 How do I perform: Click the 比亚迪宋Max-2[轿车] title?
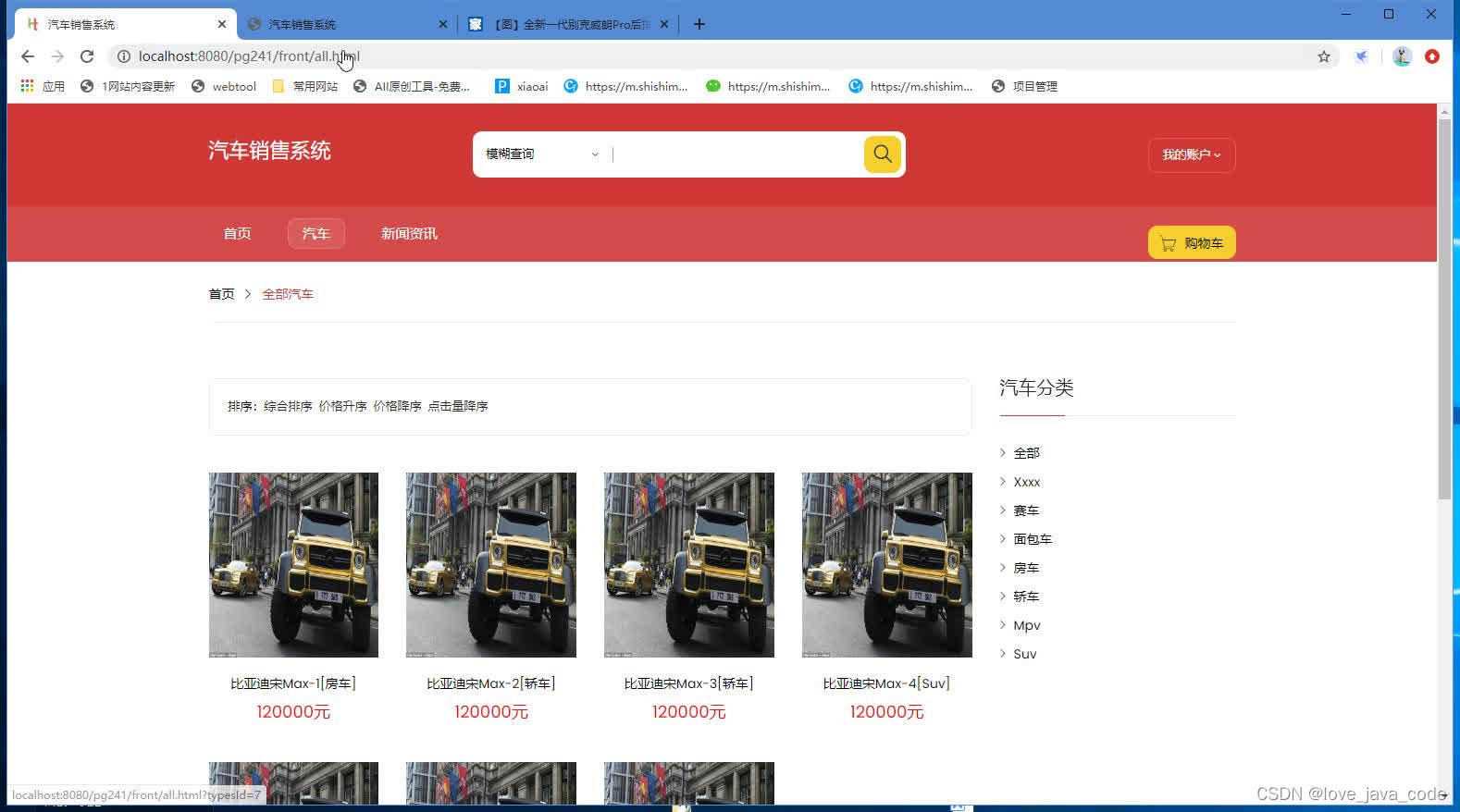click(491, 683)
